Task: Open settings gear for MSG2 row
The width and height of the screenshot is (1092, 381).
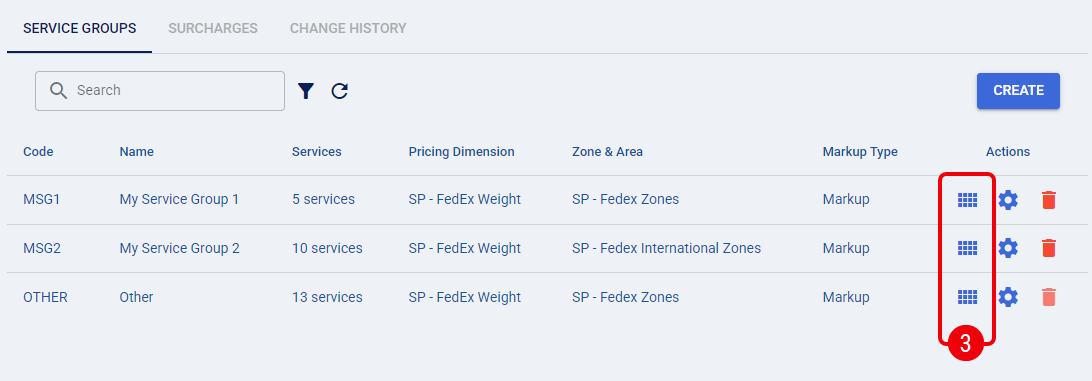Action: click(1008, 248)
